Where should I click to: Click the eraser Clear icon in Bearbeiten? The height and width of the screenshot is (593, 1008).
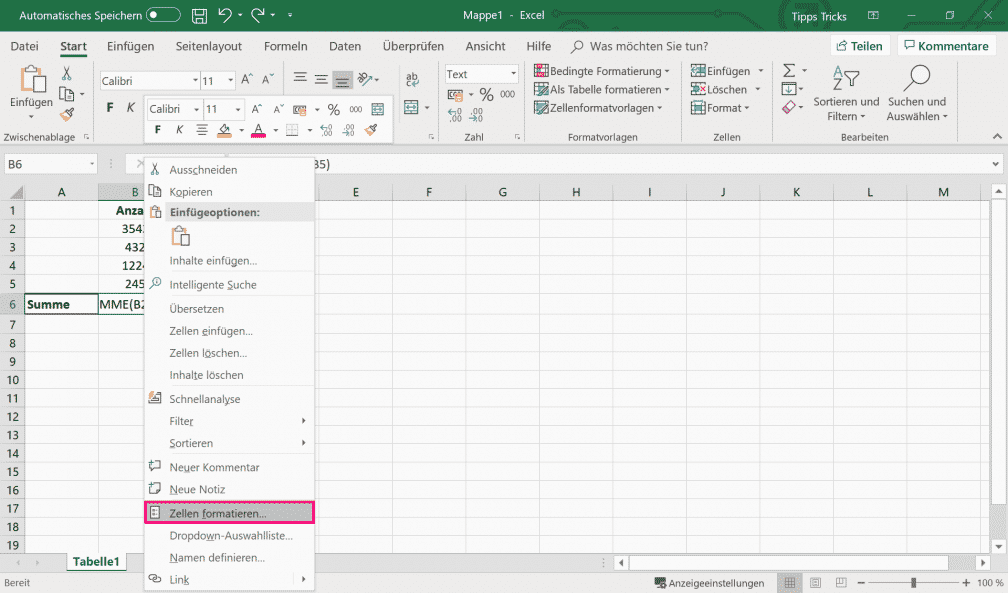click(789, 107)
